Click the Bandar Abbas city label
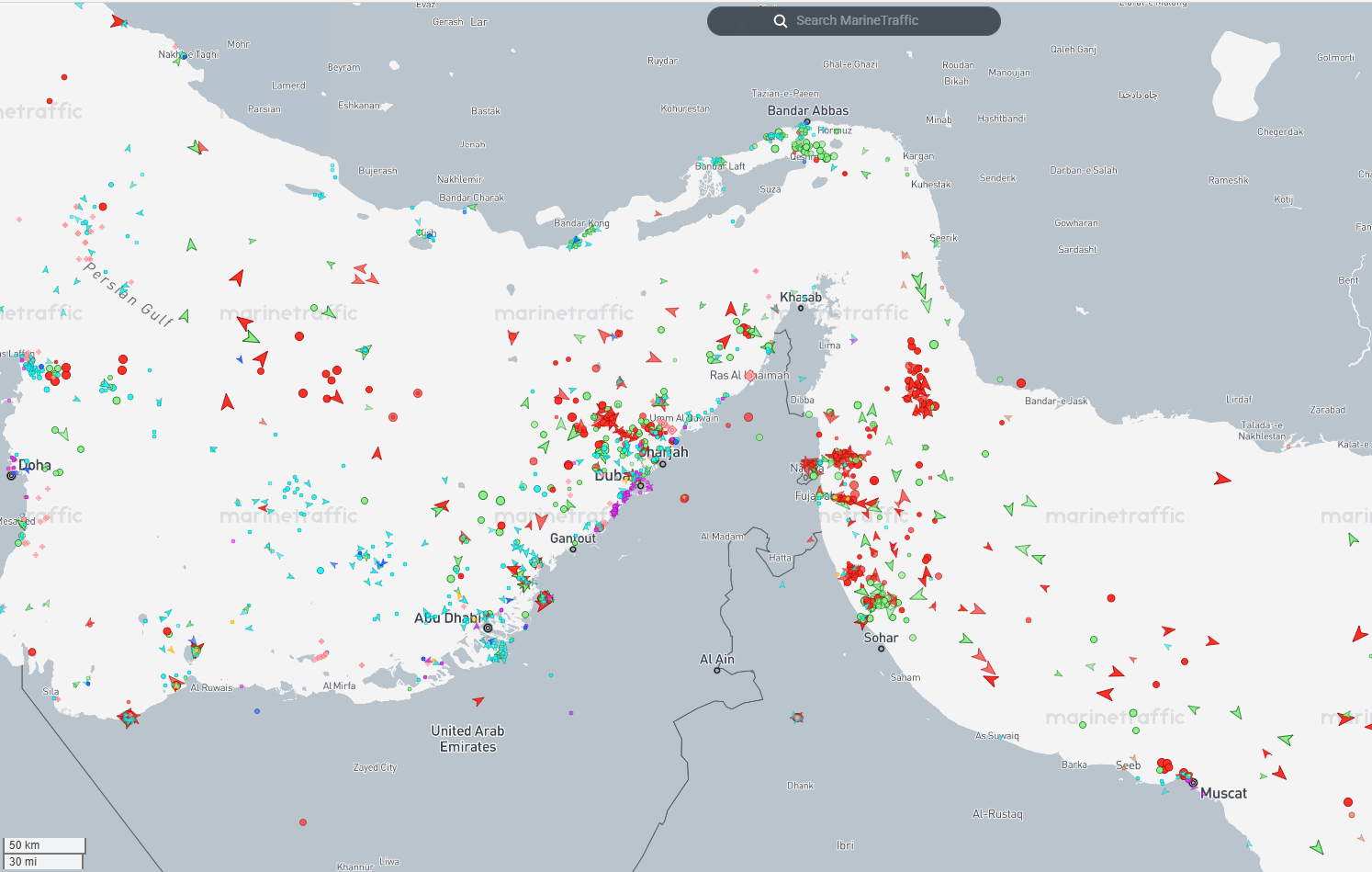Viewport: 1372px width, 872px height. tap(808, 110)
